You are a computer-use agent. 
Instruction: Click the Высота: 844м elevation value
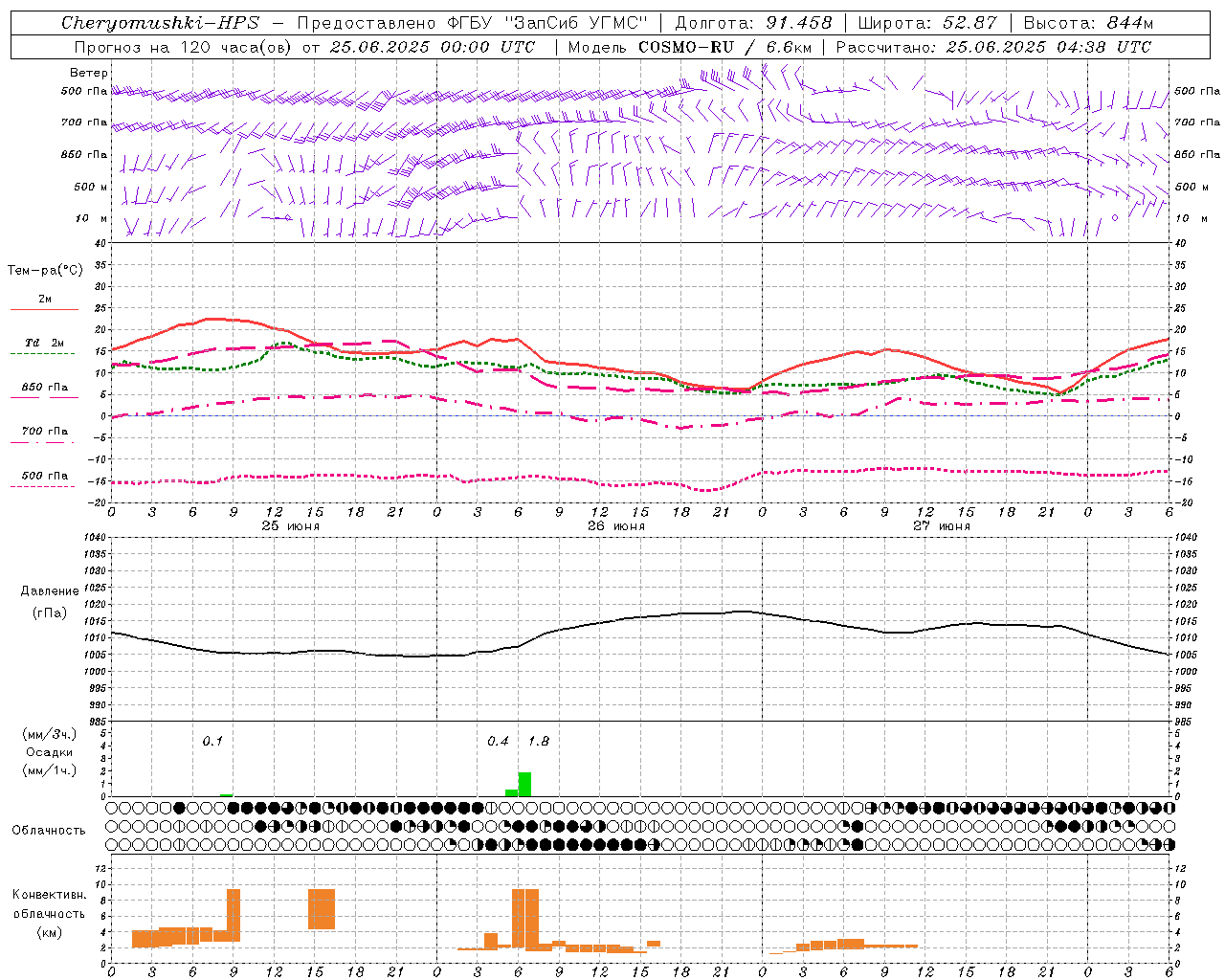coord(1088,23)
